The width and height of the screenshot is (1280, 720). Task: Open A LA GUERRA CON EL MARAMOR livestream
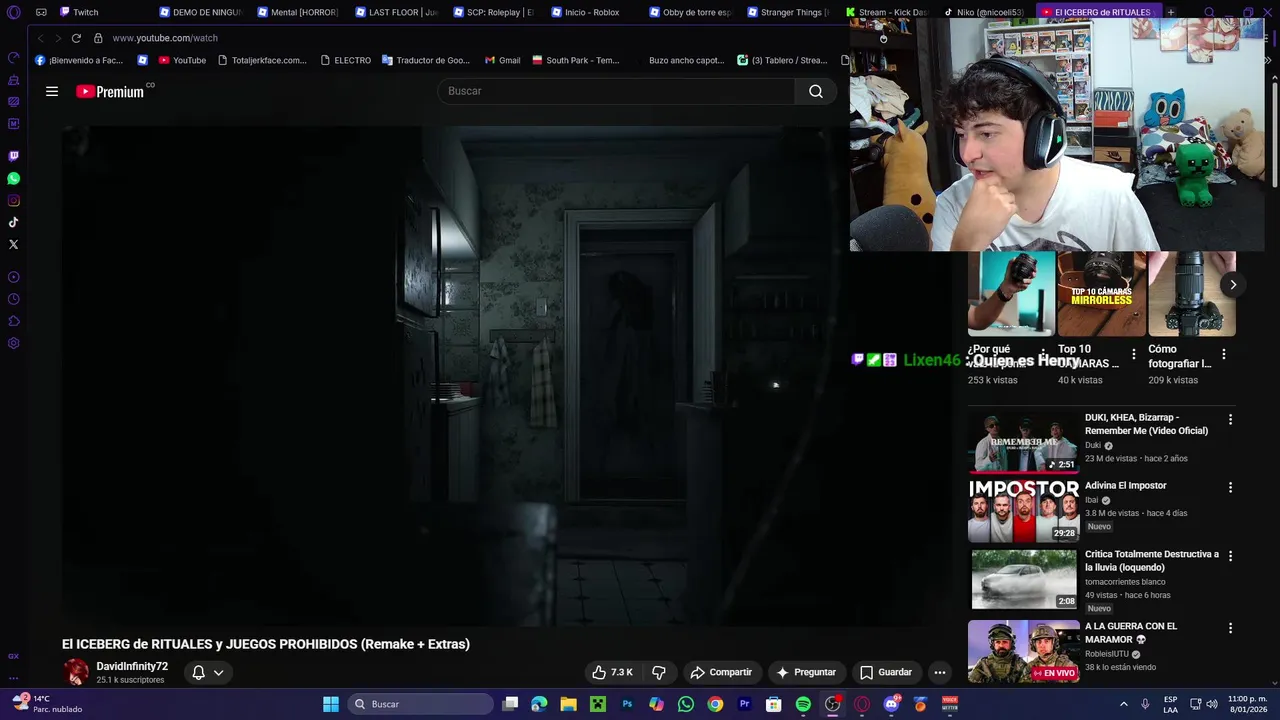tap(1023, 651)
